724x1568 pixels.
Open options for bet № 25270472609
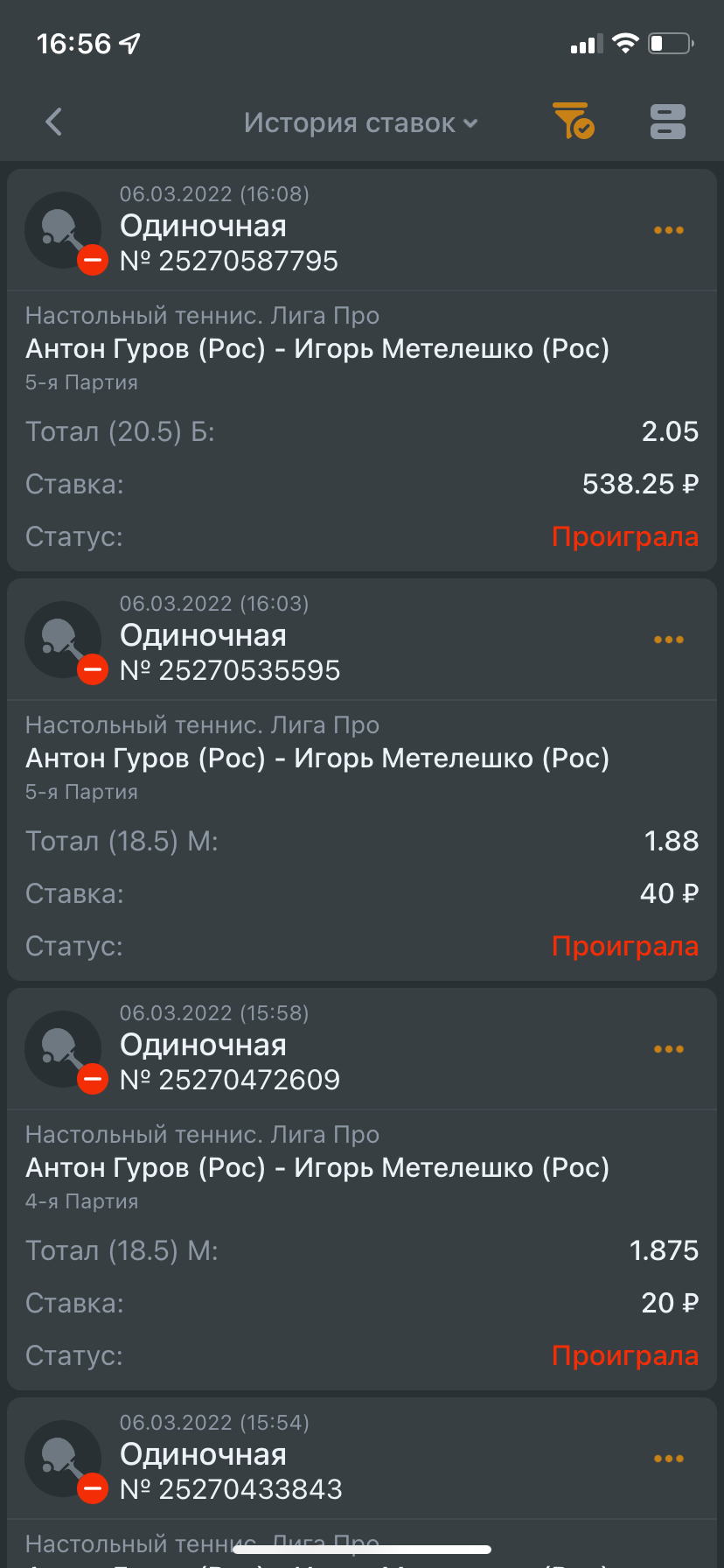click(668, 1049)
